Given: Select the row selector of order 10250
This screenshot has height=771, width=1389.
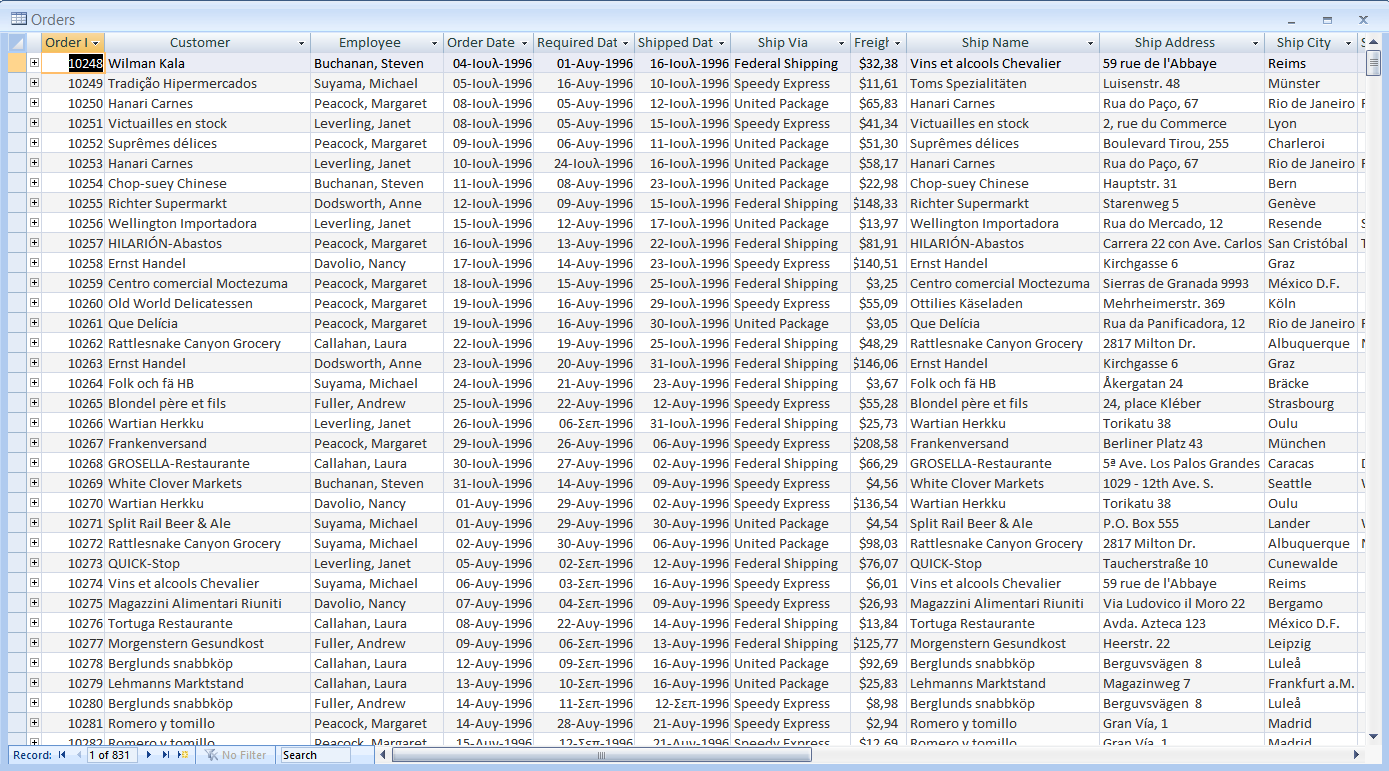Looking at the screenshot, I should coord(17,103).
